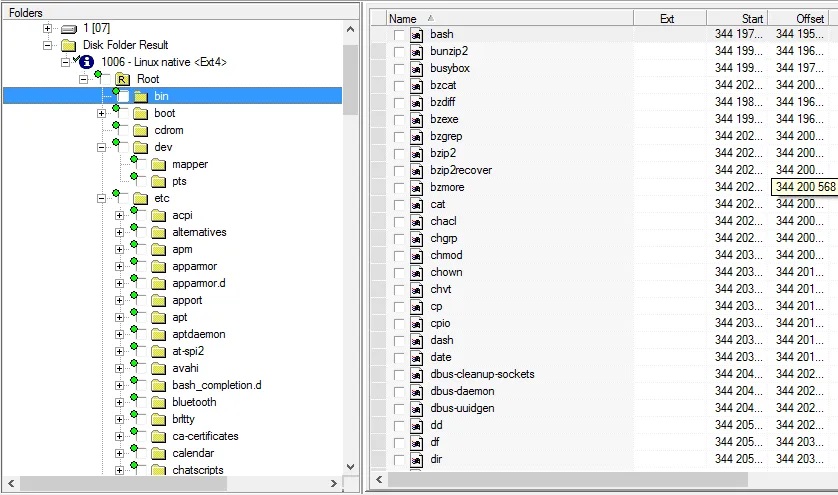Click the apparmor folder icon
This screenshot has height=495, width=838.
click(158, 267)
